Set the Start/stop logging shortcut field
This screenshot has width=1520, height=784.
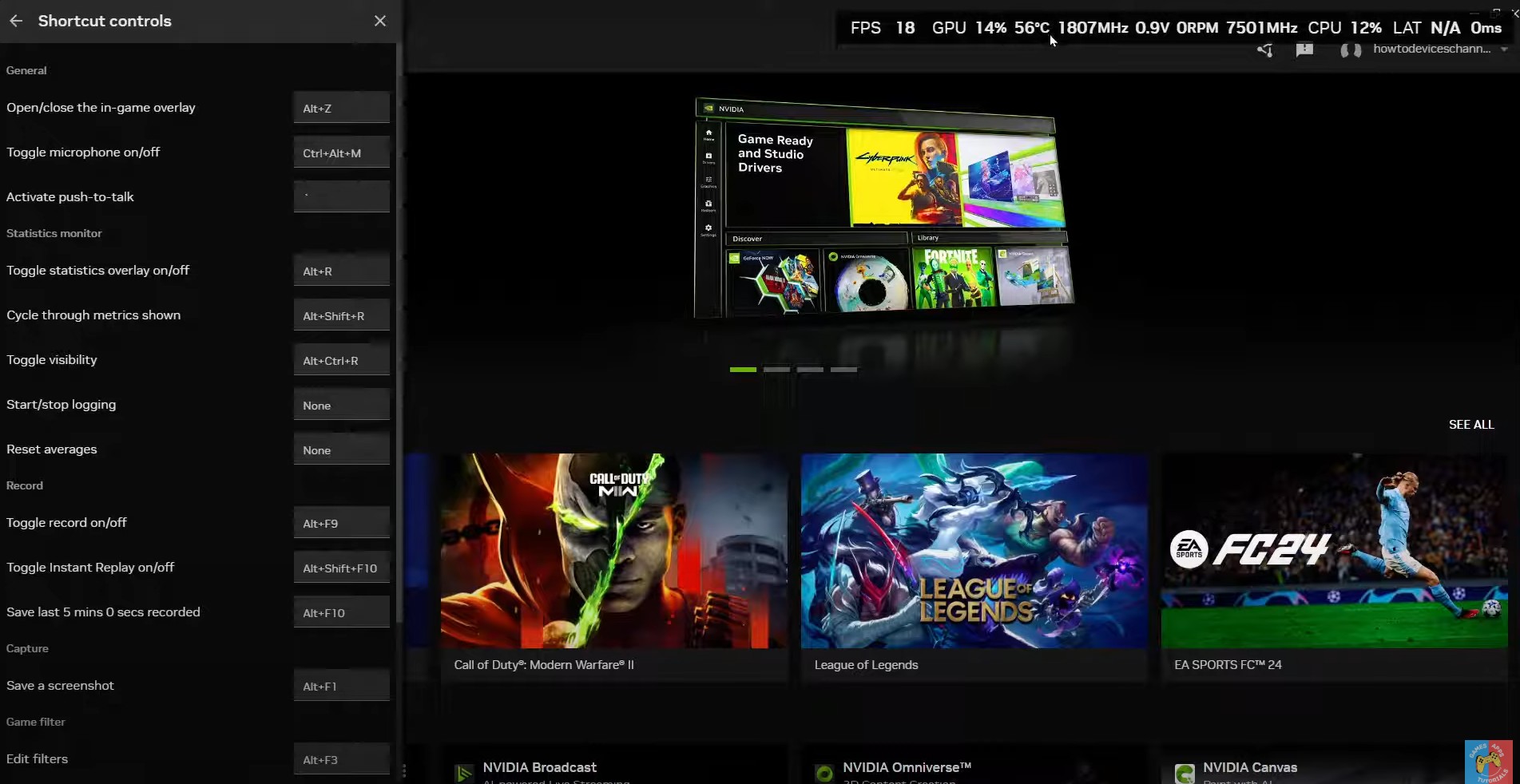(341, 405)
